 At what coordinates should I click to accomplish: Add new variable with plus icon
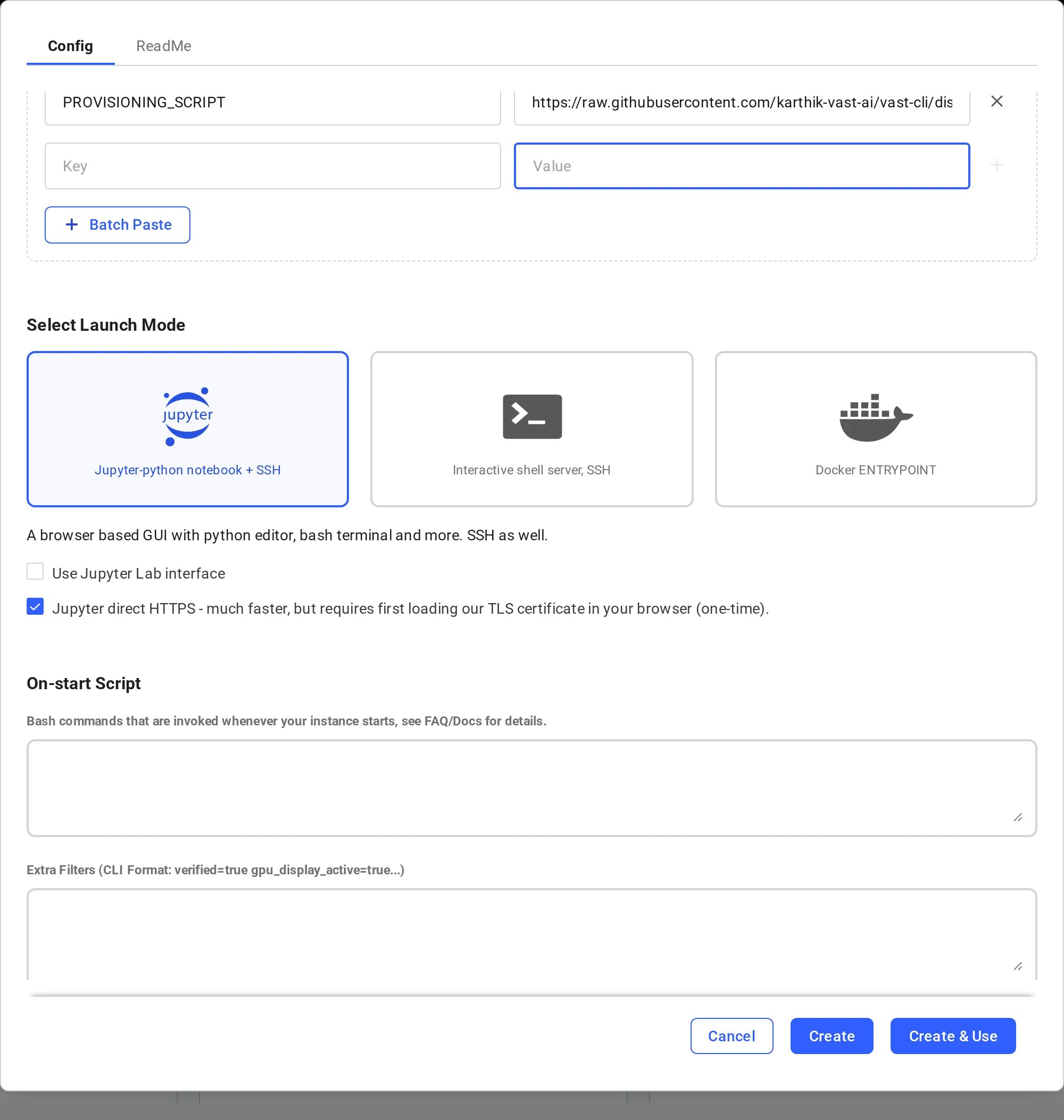(996, 165)
